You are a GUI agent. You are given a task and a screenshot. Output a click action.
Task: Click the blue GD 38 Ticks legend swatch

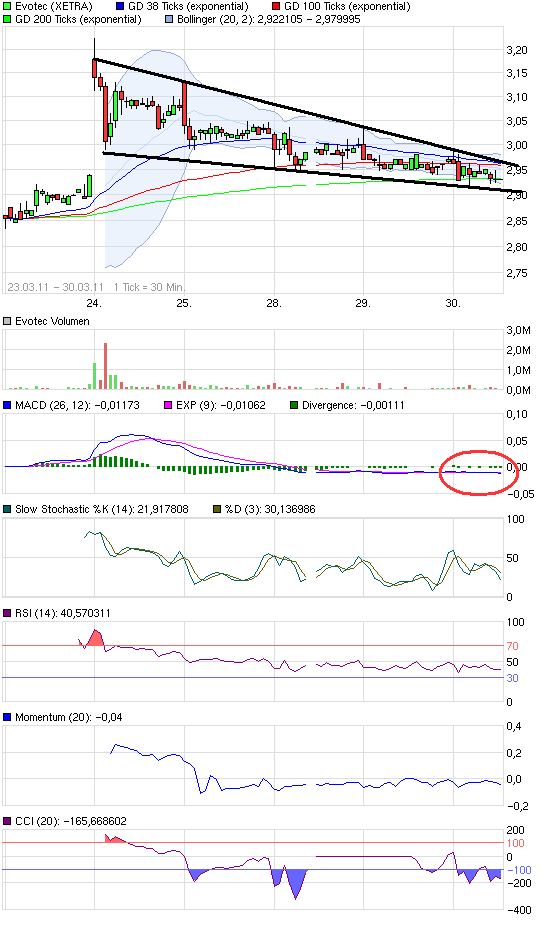[120, 7]
